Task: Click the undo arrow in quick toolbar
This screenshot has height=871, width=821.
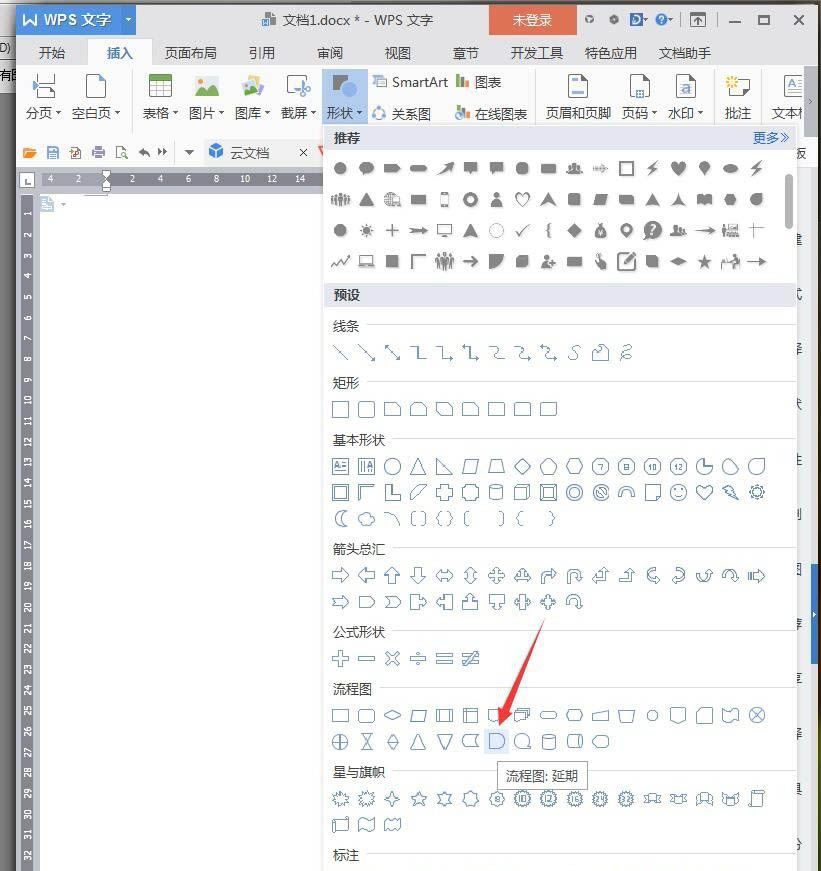Action: coord(144,152)
